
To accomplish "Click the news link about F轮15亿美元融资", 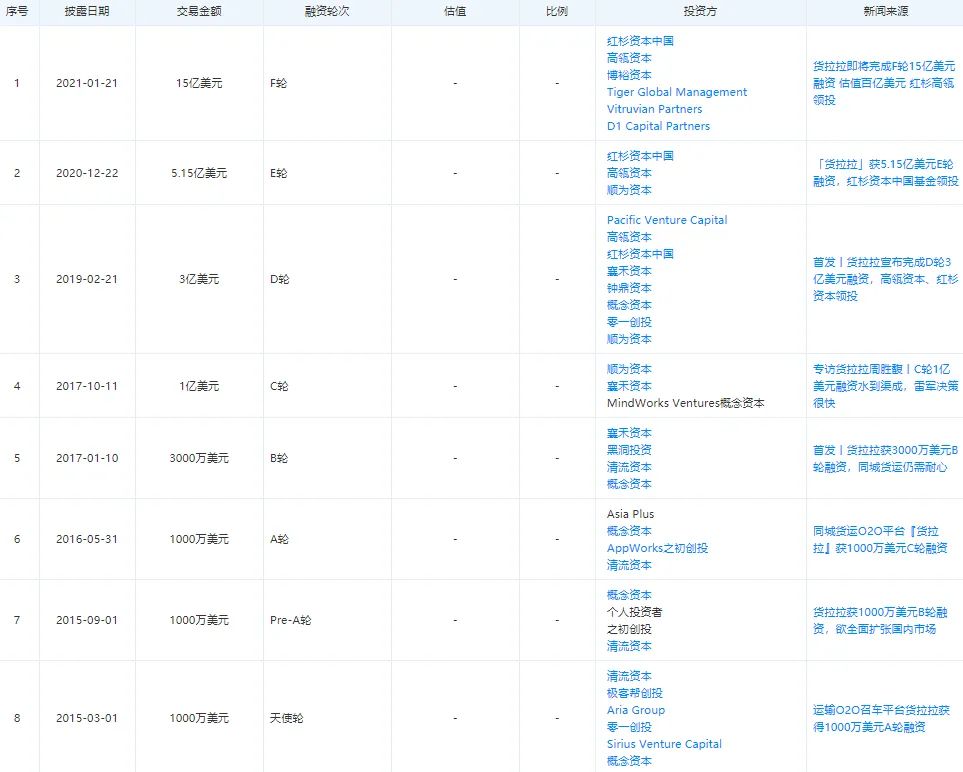I will [884, 83].
